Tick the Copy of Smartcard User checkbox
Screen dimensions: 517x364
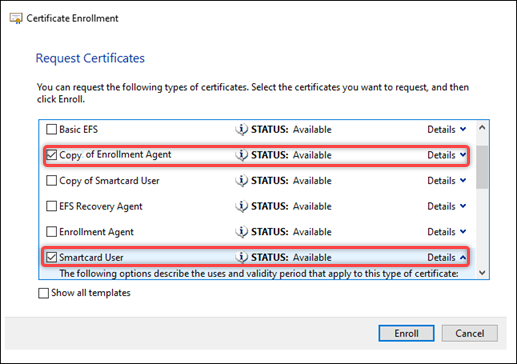point(51,181)
